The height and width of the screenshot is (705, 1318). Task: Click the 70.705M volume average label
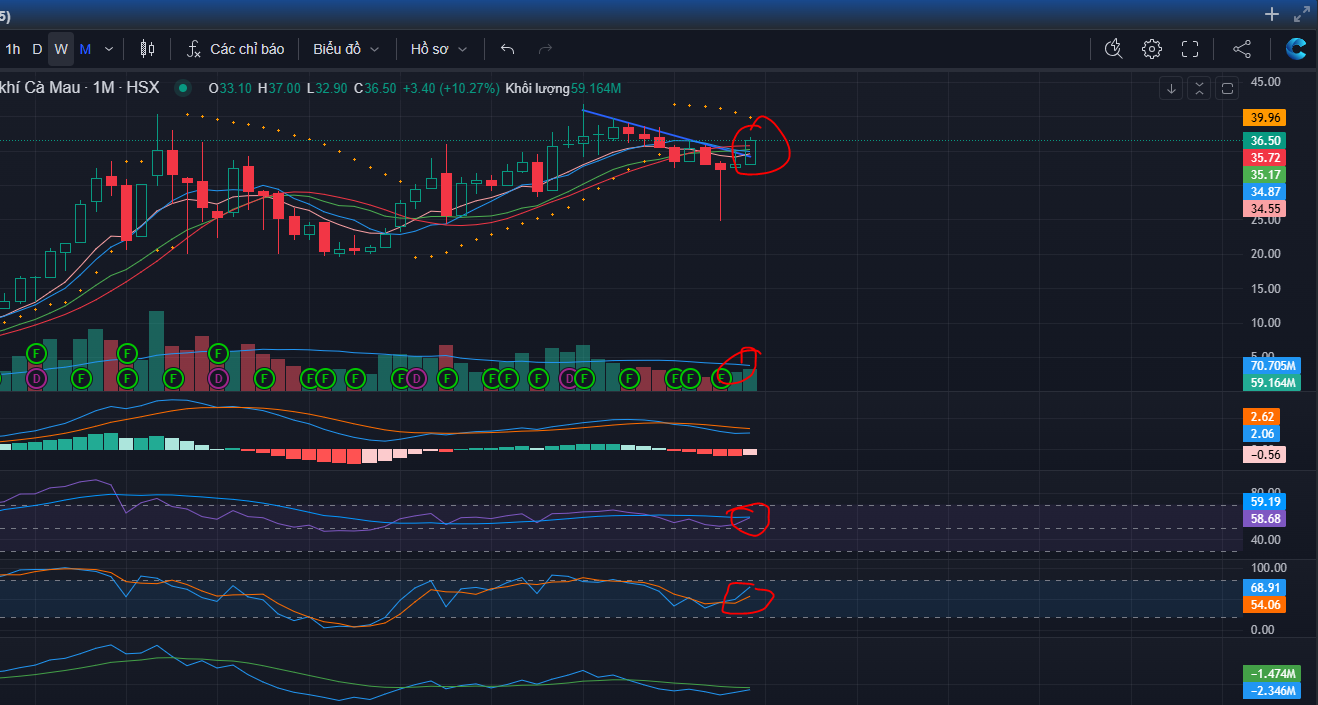pyautogui.click(x=1272, y=366)
